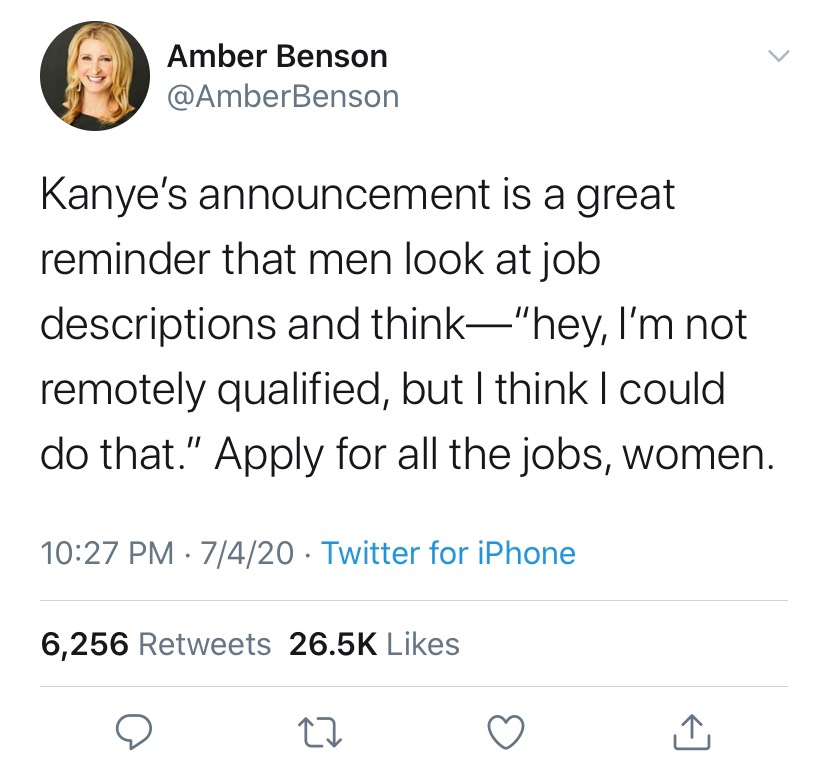The height and width of the screenshot is (766, 828).
Task: Click Apply for all the jobs sentence
Action: coord(494,455)
